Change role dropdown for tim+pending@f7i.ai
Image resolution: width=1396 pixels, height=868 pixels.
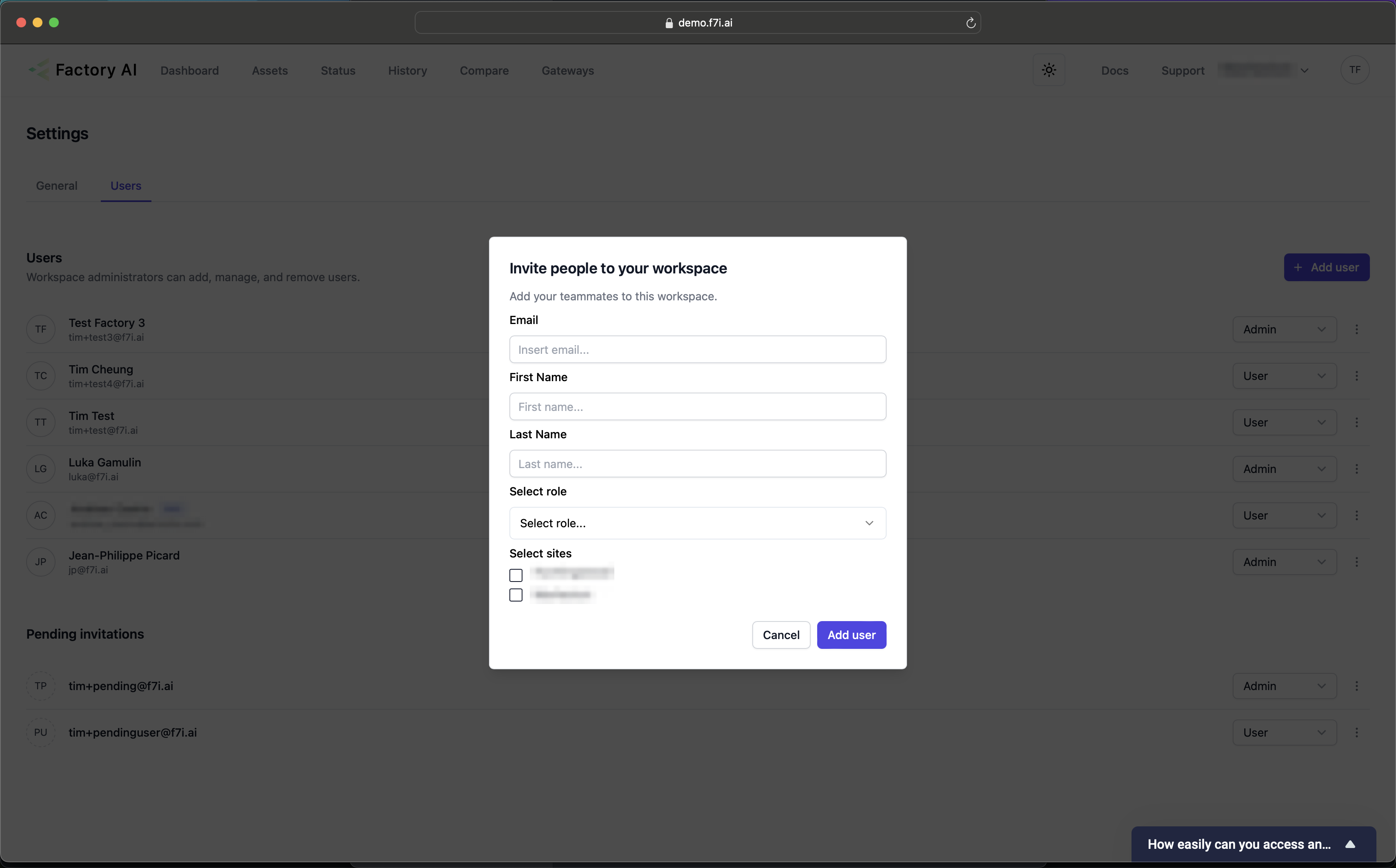pyautogui.click(x=1284, y=686)
